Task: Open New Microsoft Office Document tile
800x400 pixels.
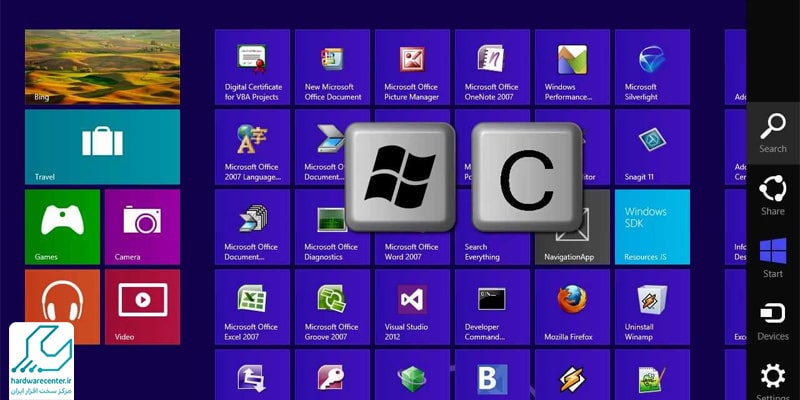Action: pos(332,67)
